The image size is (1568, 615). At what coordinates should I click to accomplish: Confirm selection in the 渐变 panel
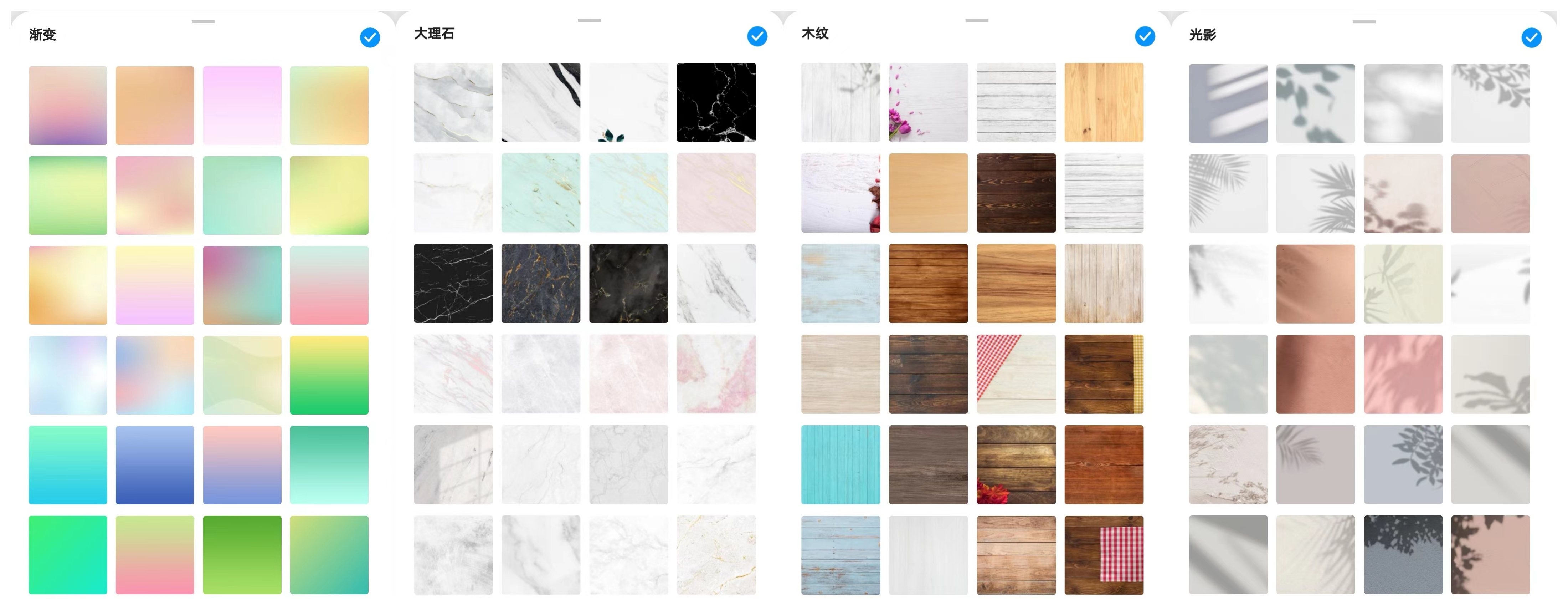[370, 38]
